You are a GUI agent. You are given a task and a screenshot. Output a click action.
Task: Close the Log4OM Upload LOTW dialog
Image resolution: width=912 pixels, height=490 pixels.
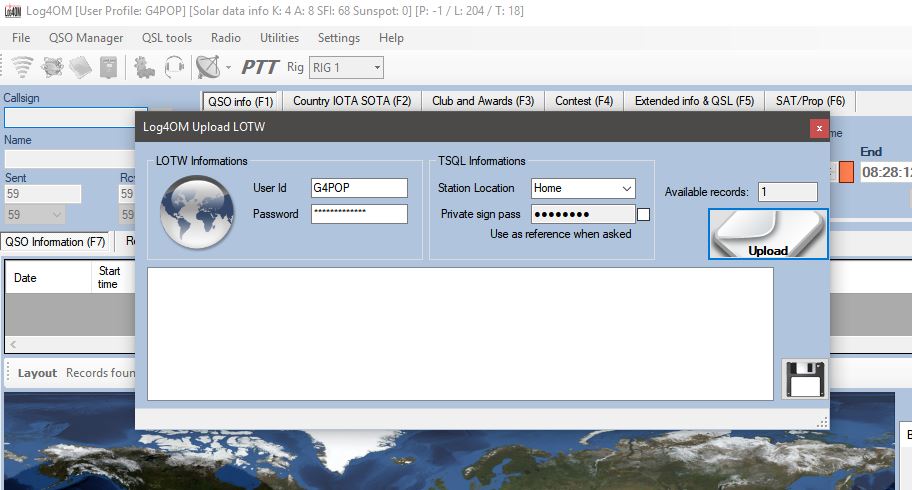[819, 129]
